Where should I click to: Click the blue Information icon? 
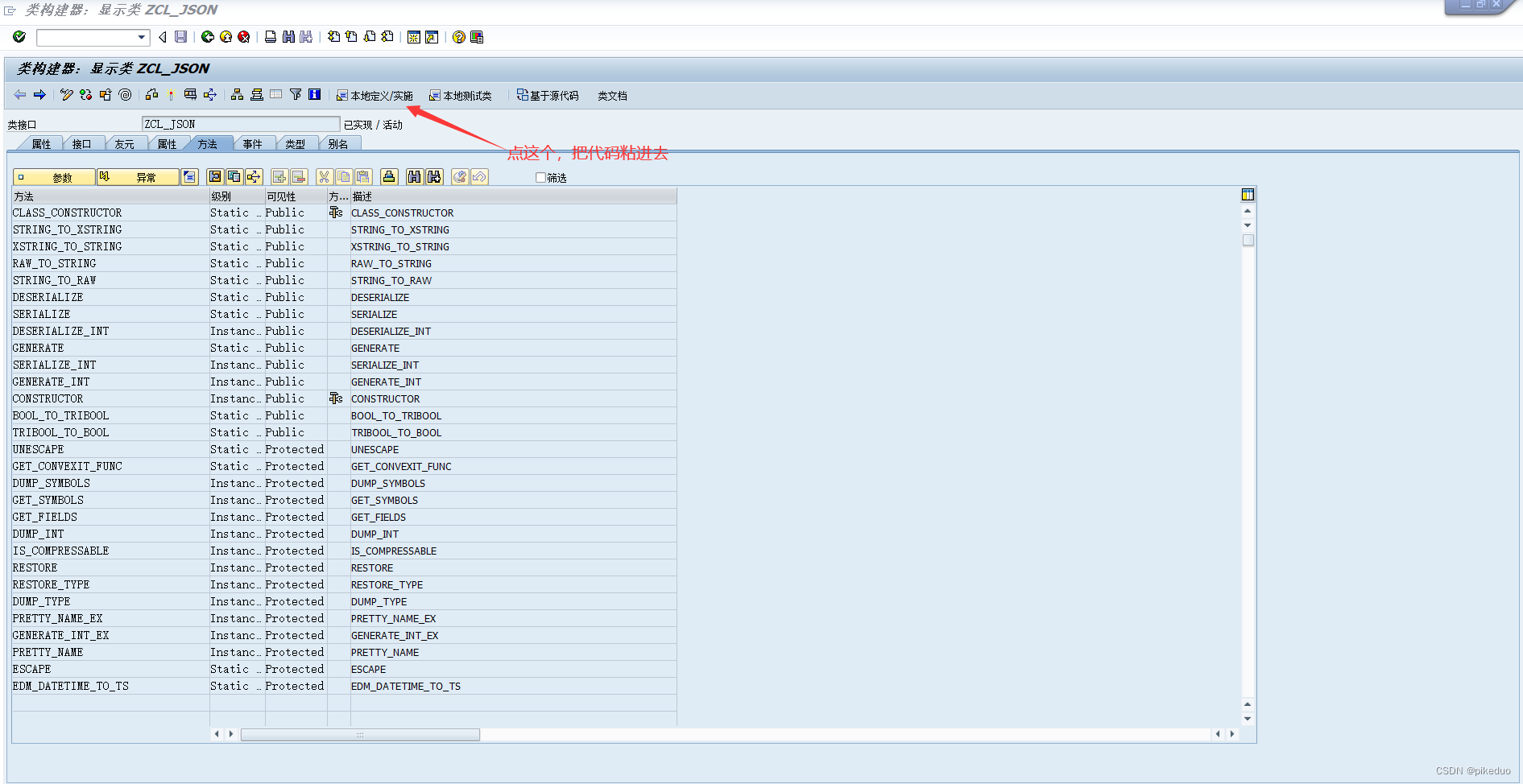coord(315,95)
